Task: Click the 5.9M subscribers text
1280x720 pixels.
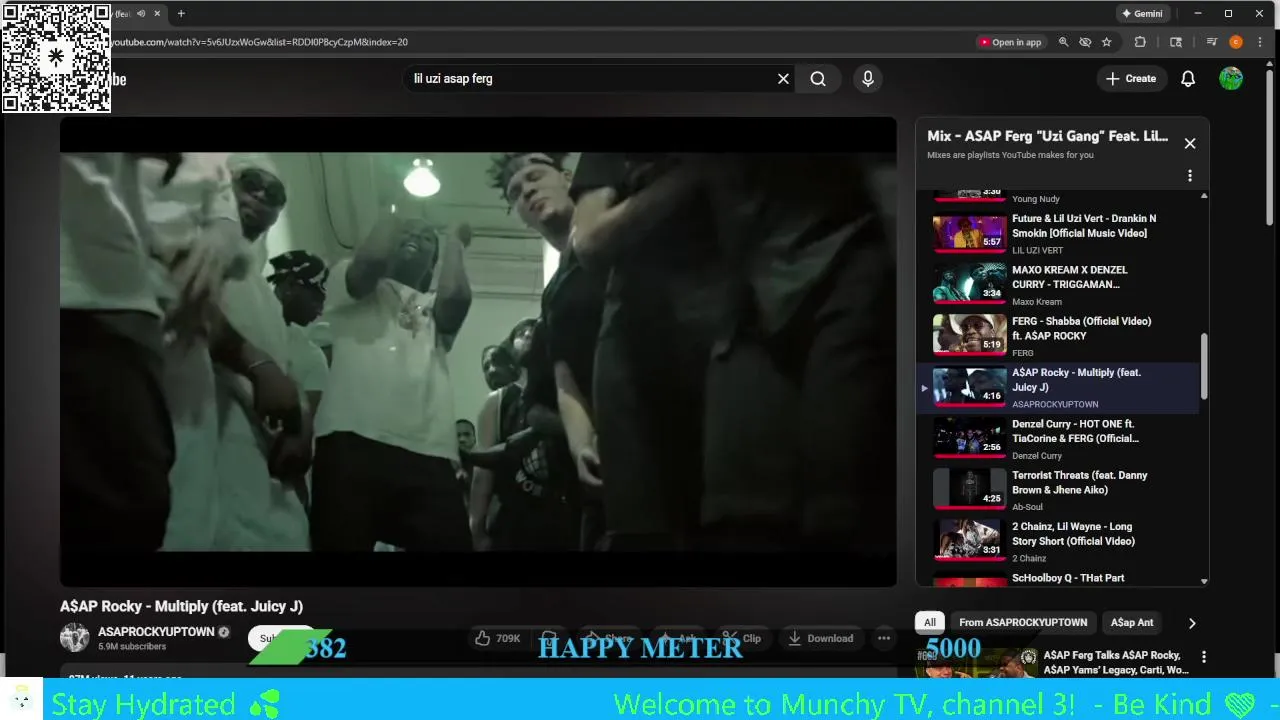Action: 132,647
